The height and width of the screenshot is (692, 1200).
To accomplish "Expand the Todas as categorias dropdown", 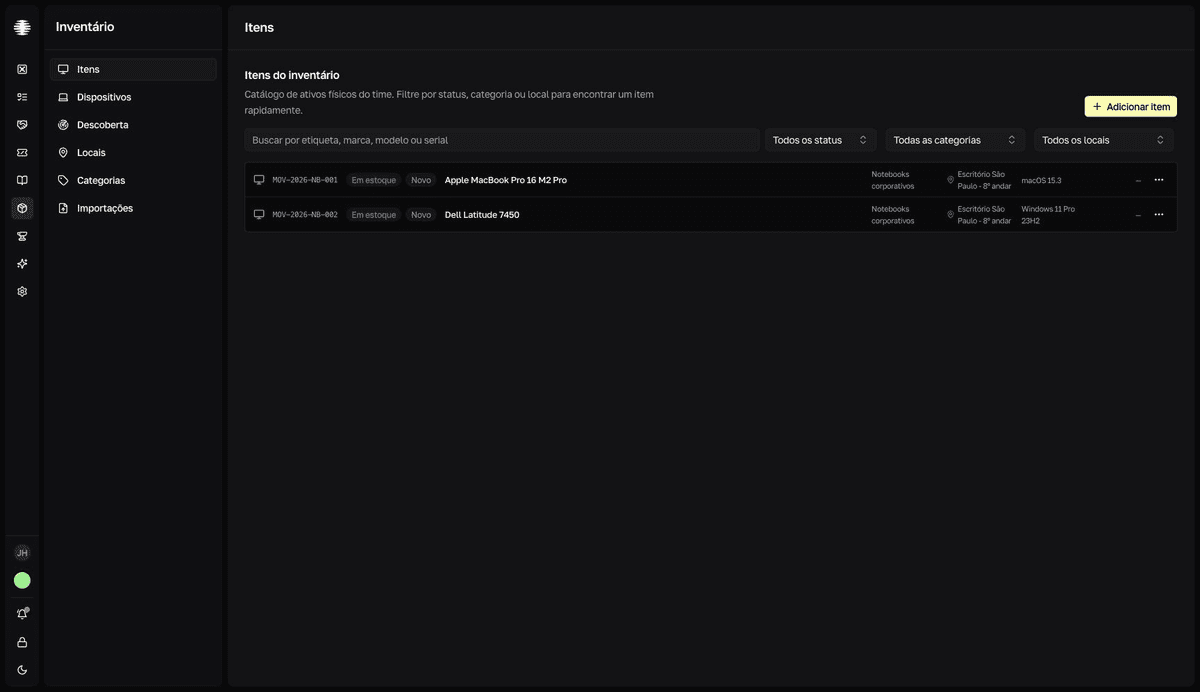I will click(955, 140).
